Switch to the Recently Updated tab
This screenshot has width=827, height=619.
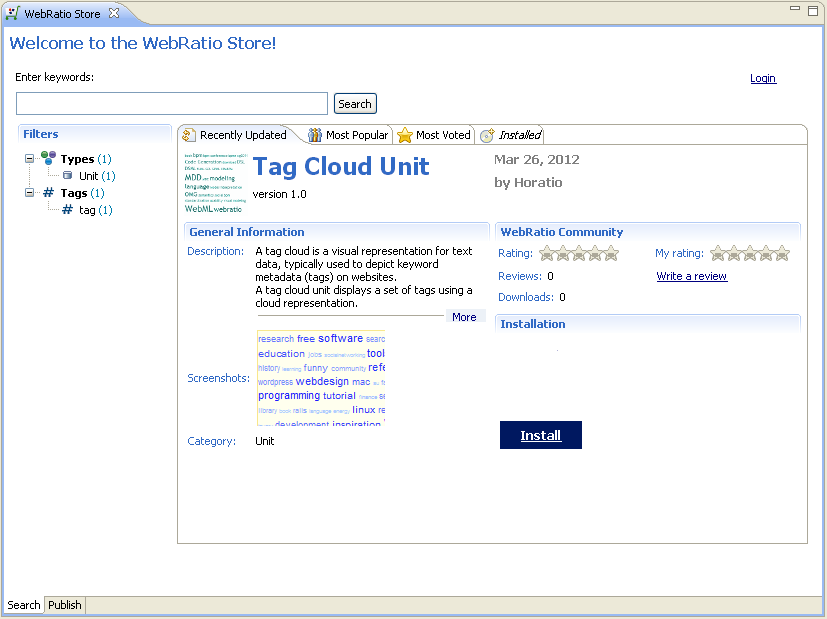[x=235, y=135]
